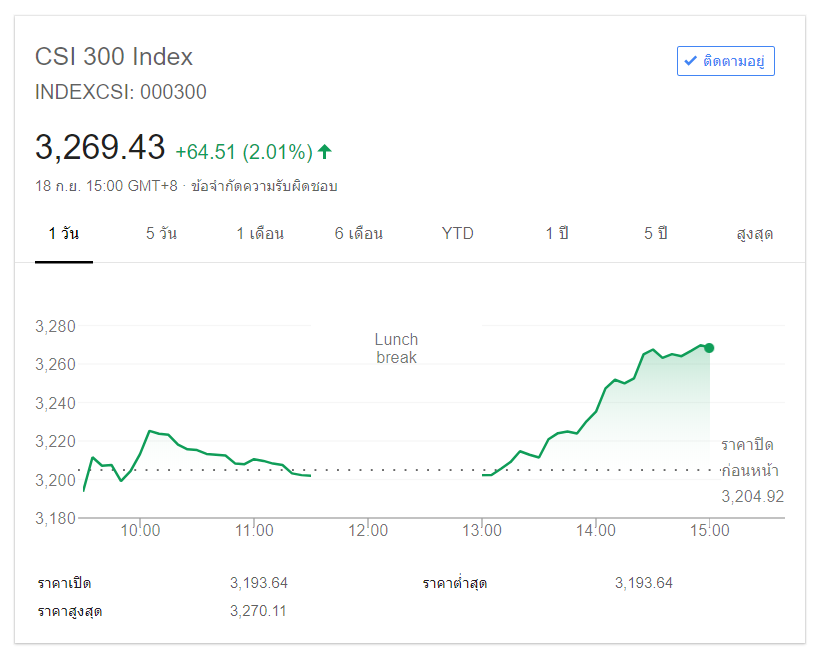This screenshot has height=660, width=823.
Task: Click the chart at the 14:00 axis label
Action: tap(595, 530)
